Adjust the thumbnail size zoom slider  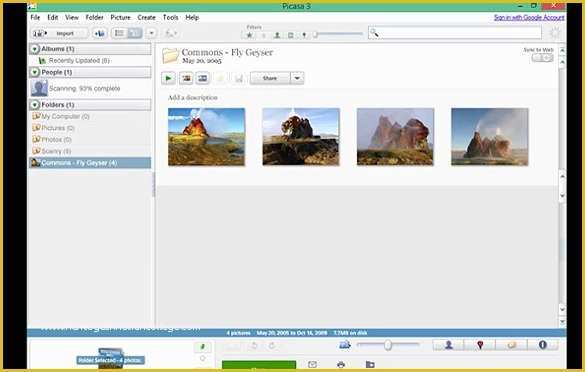(x=388, y=345)
